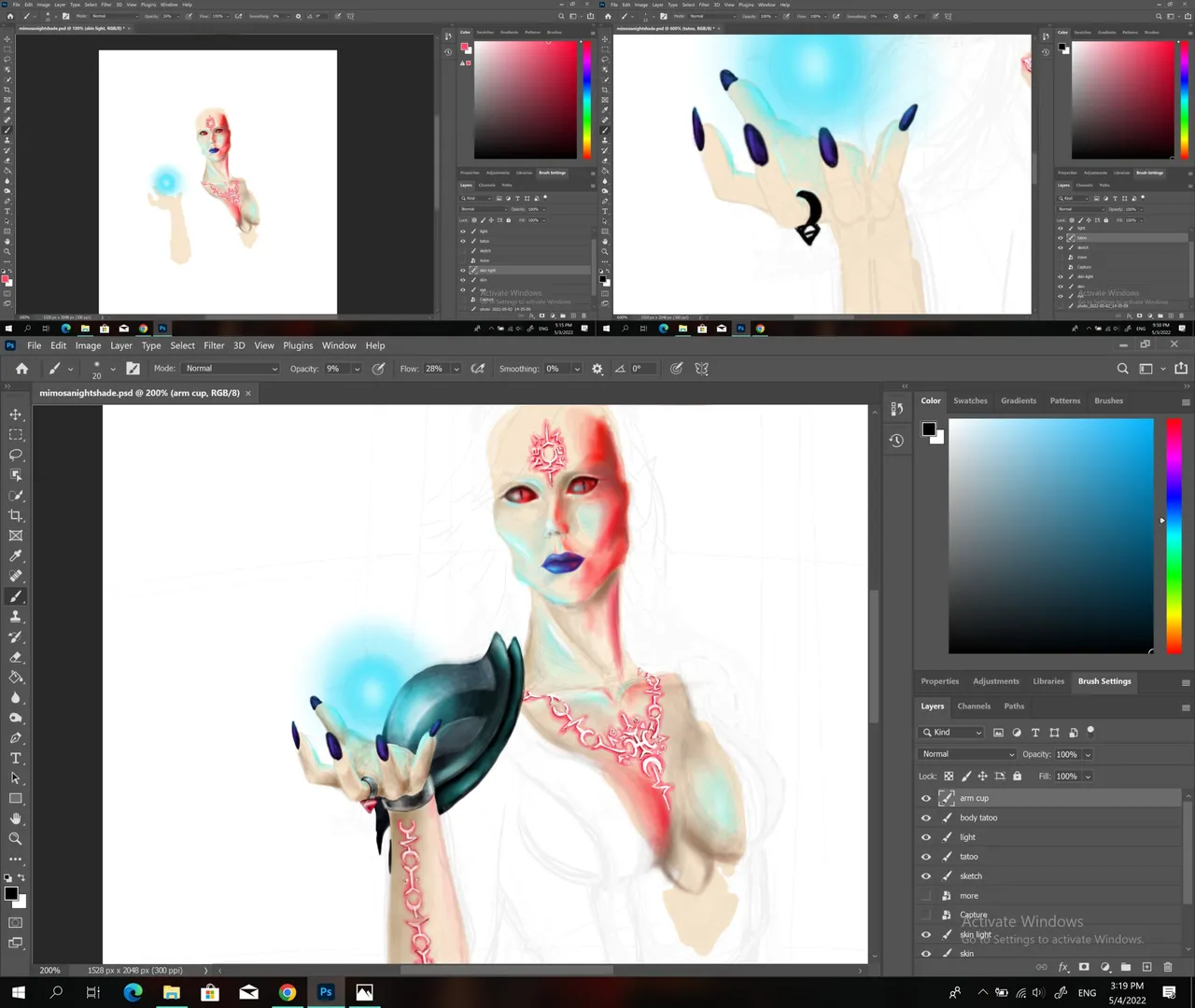Open the Smoothing 0% dropdown arrow

coord(576,369)
